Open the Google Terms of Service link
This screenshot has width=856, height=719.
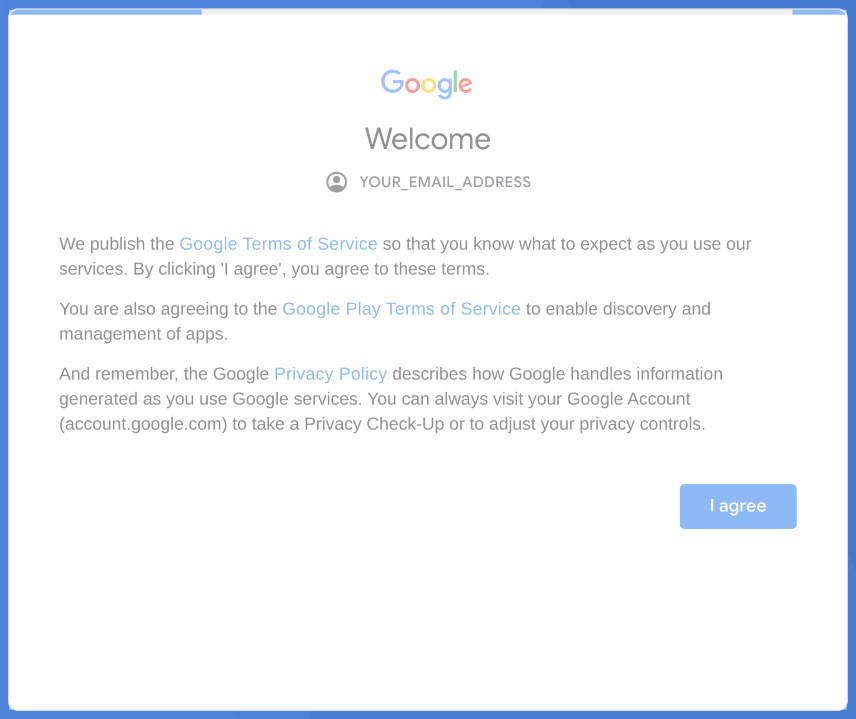[x=278, y=243]
